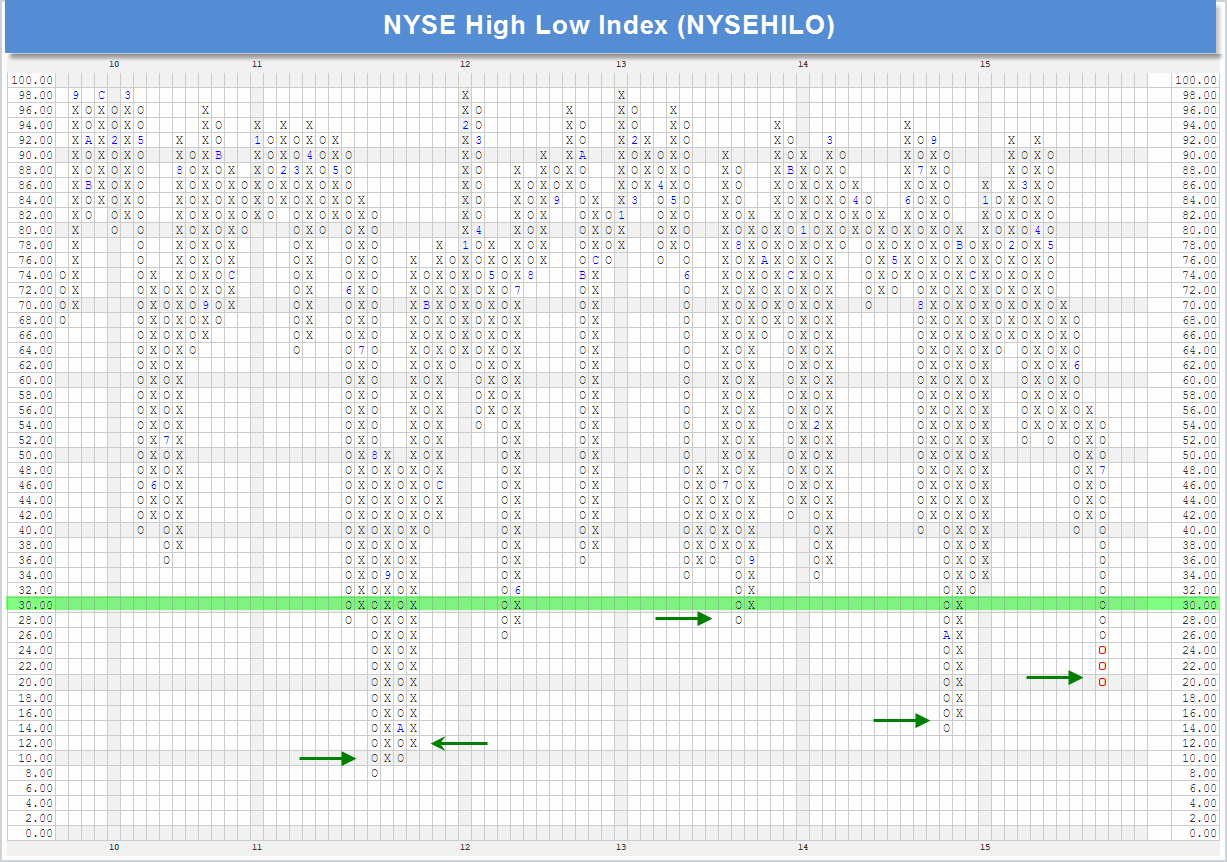Click the blue A on 26.00 row
Screen dimensions: 1227x862
pos(946,635)
